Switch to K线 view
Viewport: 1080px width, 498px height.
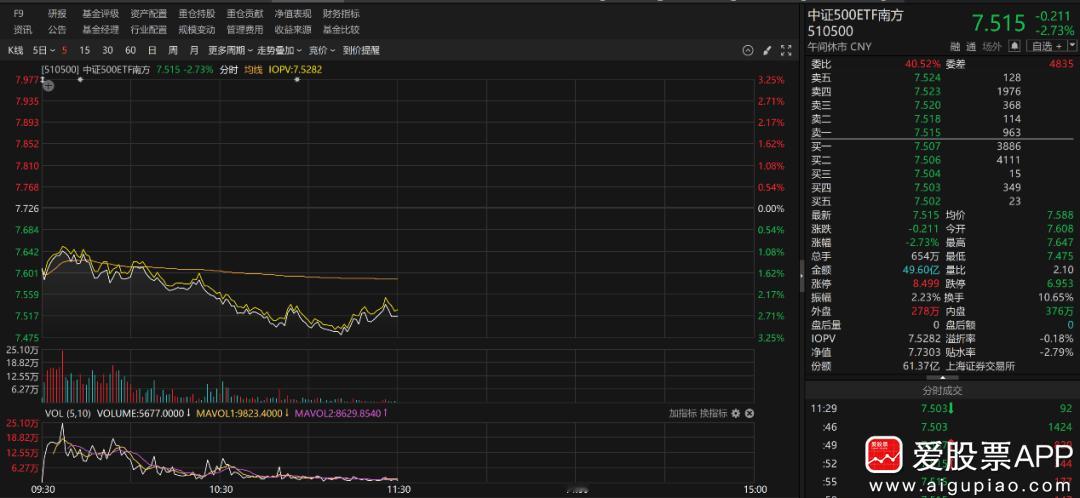click(16, 50)
